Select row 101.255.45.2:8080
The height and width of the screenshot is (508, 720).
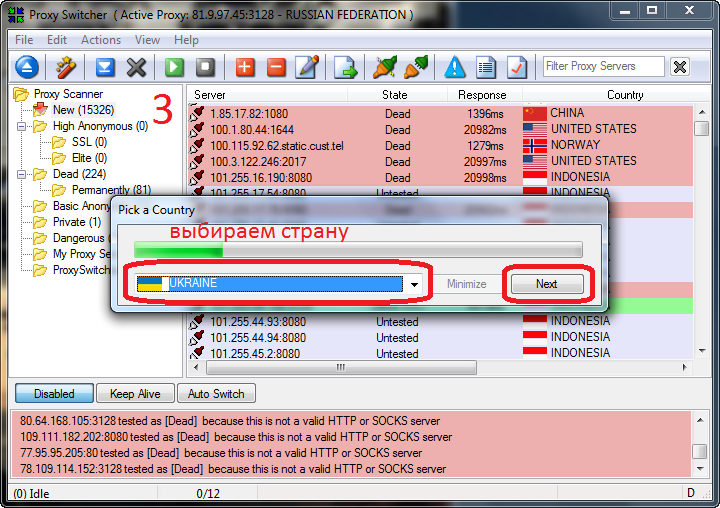(x=440, y=353)
